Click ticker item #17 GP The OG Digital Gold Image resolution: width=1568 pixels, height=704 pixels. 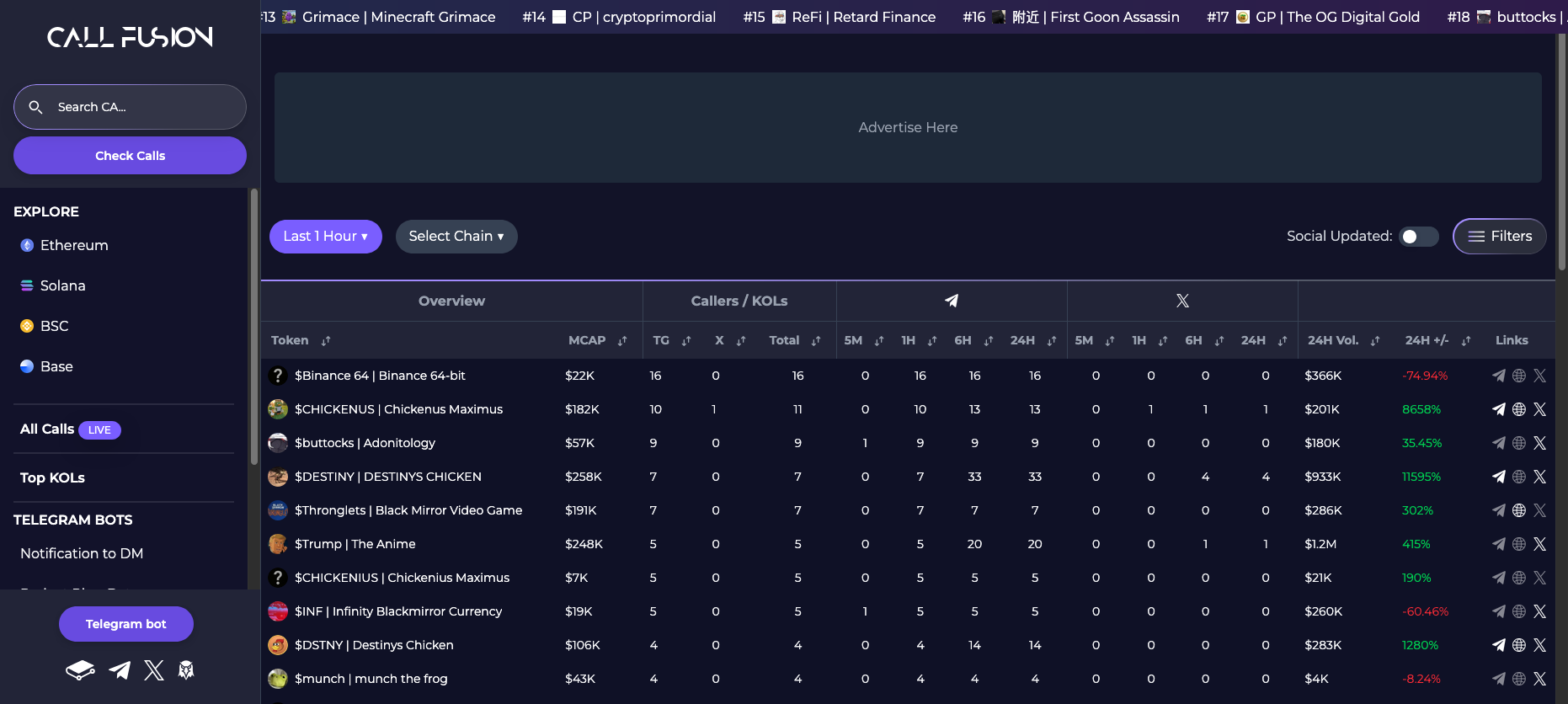pyautogui.click(x=1313, y=17)
